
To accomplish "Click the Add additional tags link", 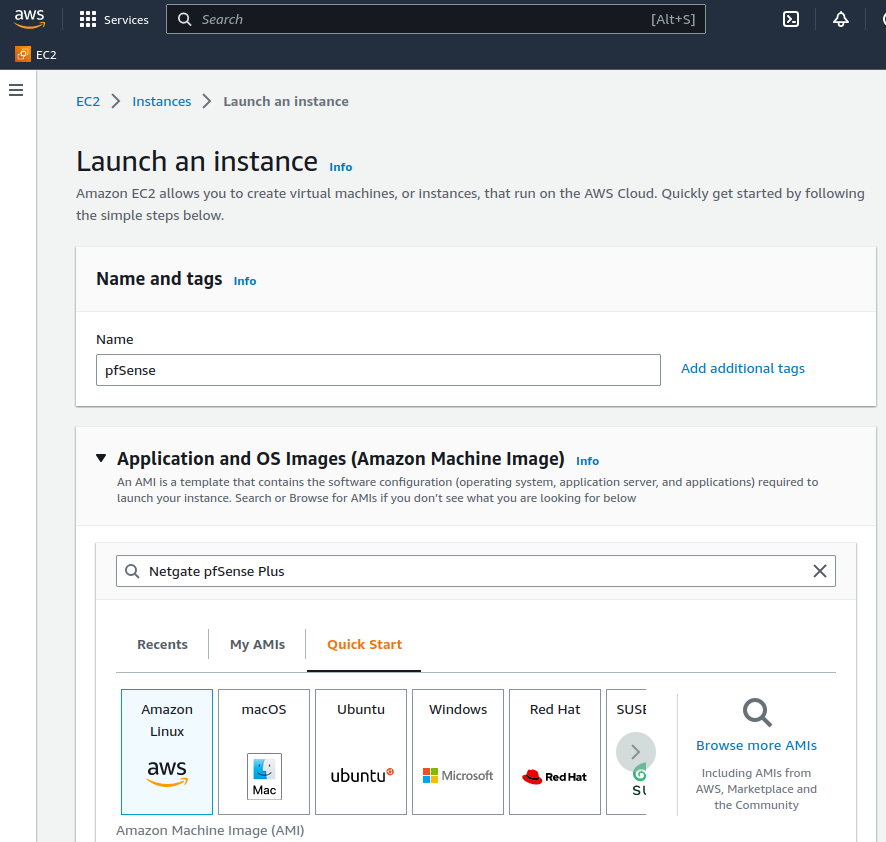I will (x=742, y=368).
